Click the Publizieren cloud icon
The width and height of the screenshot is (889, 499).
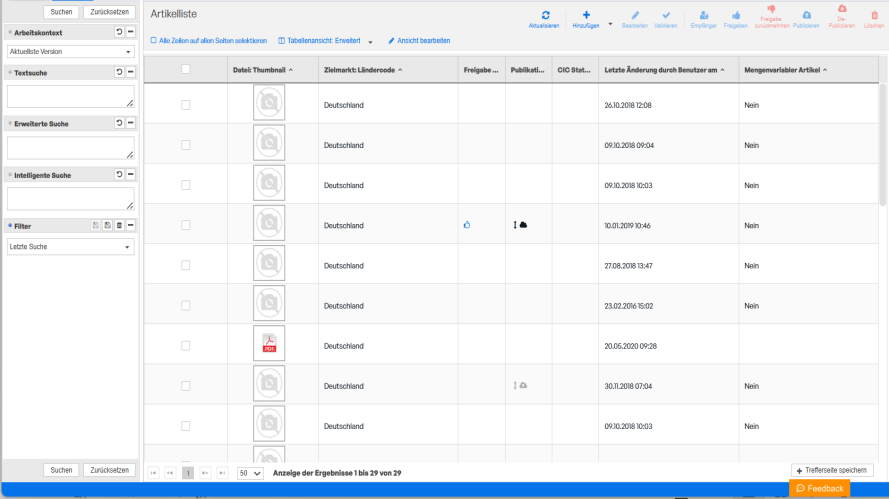[x=806, y=15]
